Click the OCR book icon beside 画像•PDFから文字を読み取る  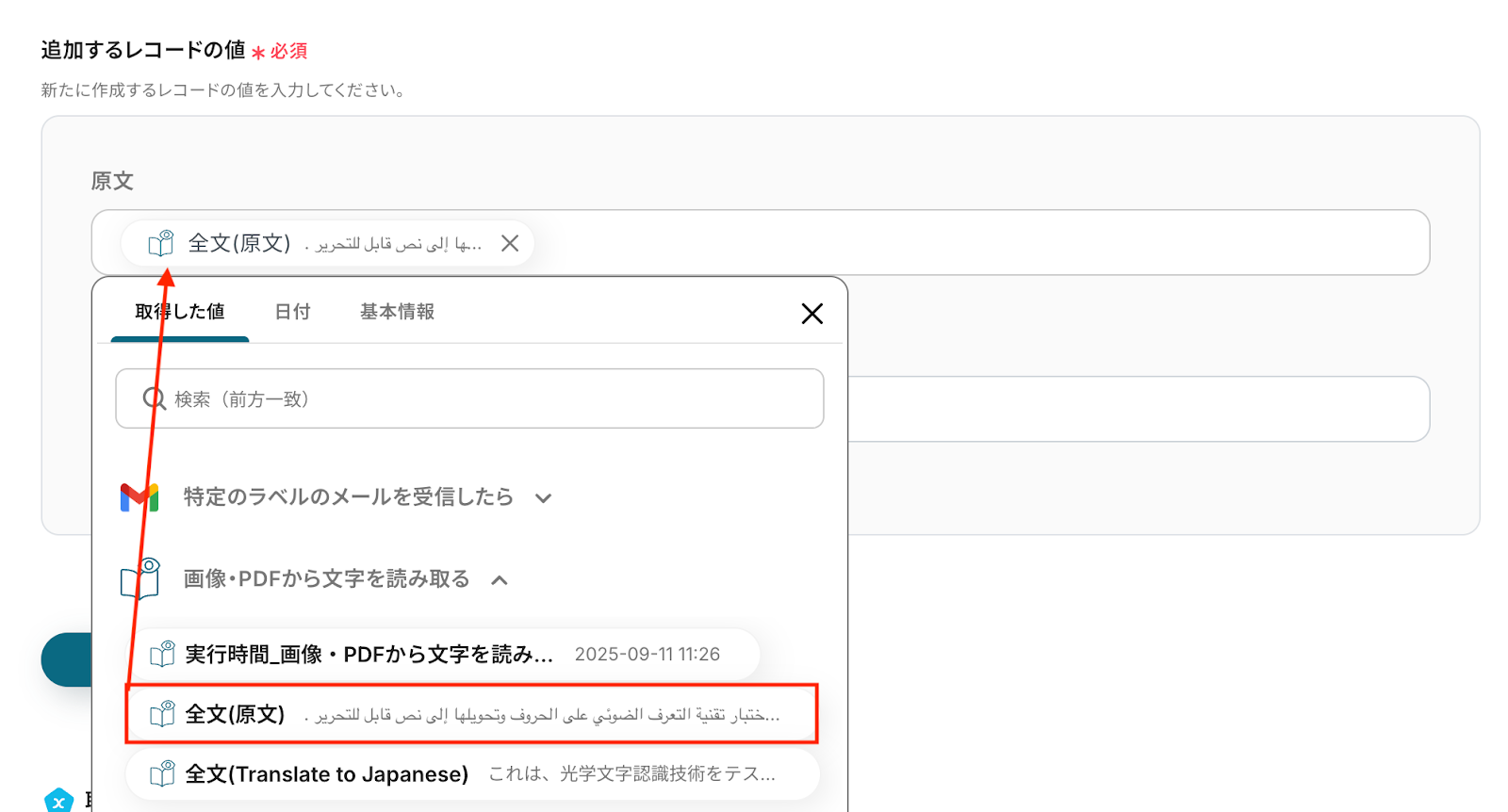(x=140, y=578)
